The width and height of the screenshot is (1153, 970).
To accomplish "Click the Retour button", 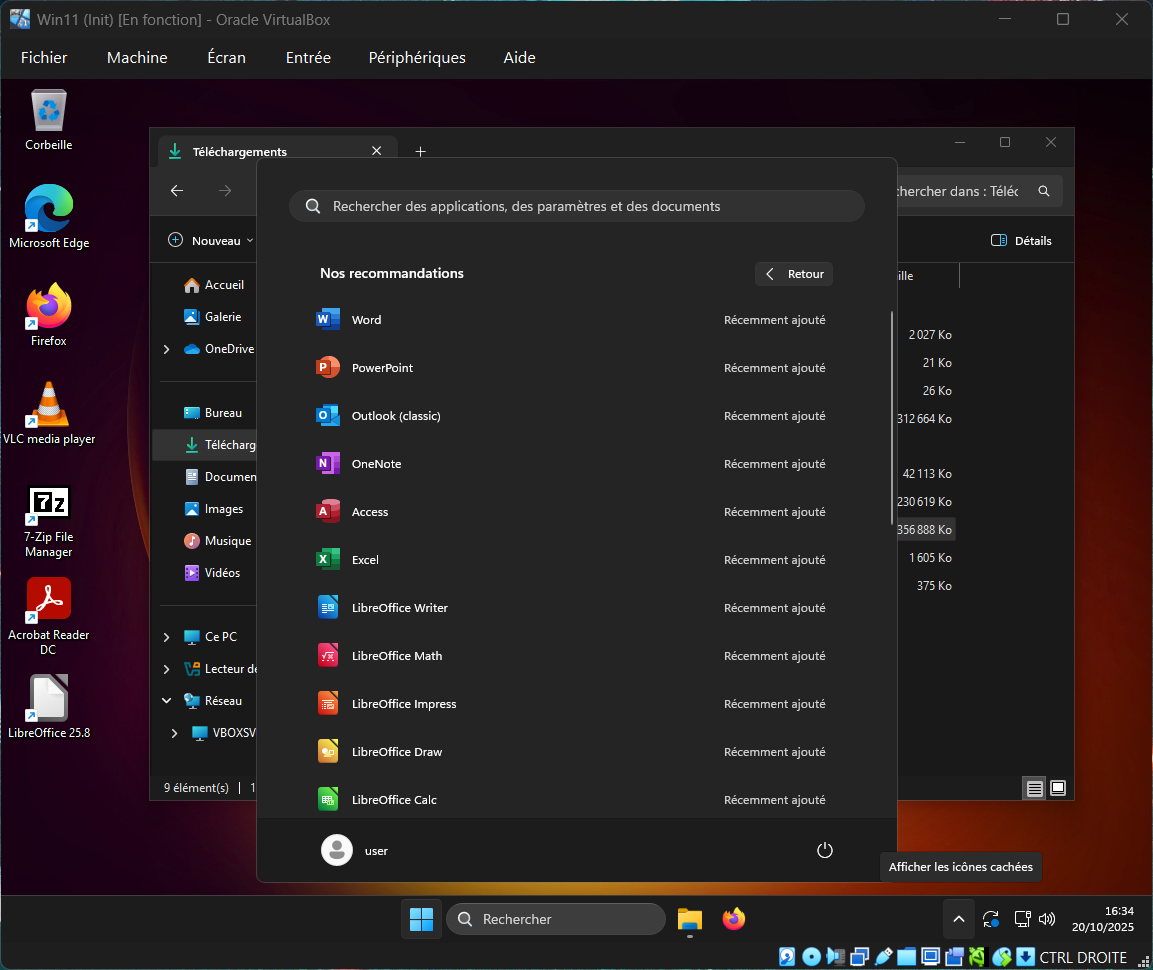I will [x=794, y=274].
